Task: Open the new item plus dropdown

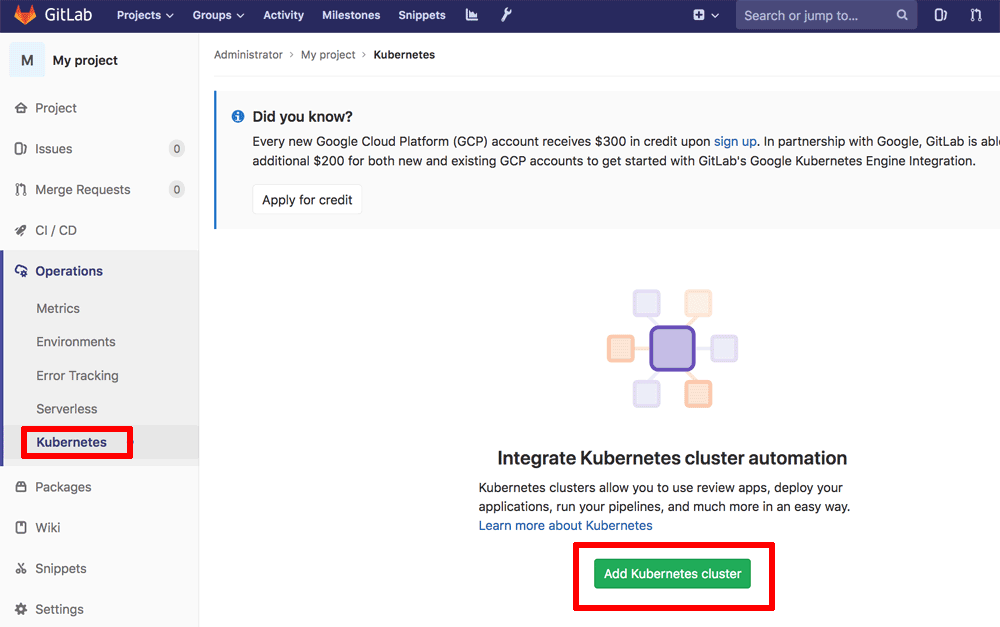Action: pos(706,15)
